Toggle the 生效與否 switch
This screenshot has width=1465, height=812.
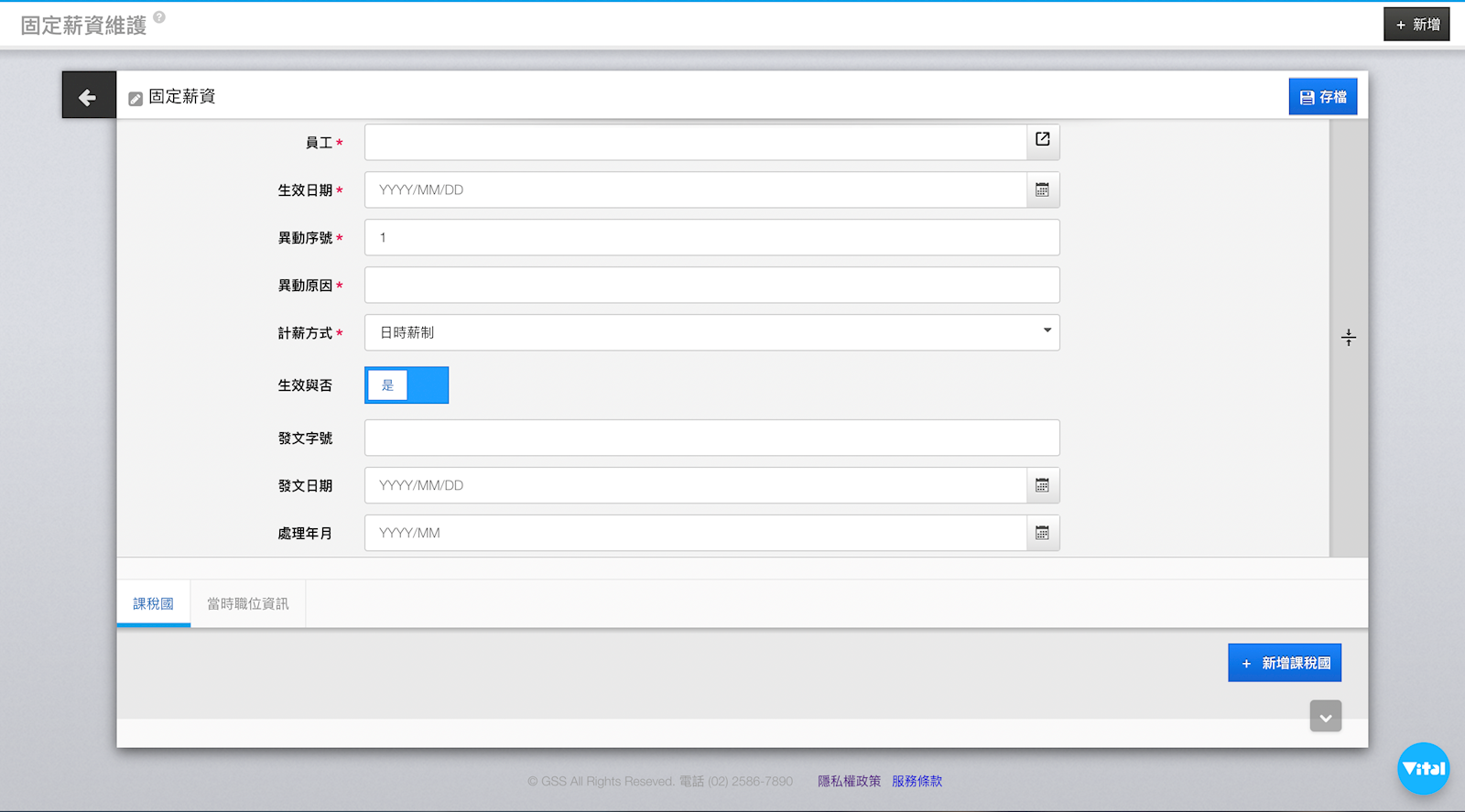(407, 385)
